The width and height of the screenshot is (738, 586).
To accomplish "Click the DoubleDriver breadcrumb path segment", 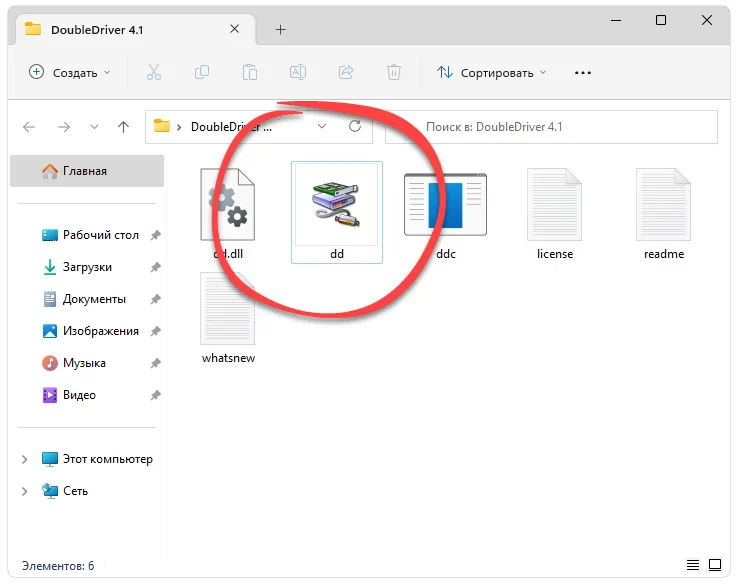I will pyautogui.click(x=231, y=127).
